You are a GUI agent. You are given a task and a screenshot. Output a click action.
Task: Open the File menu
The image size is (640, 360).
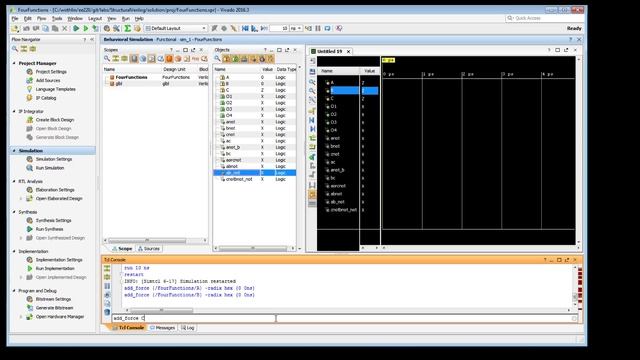click(15, 18)
